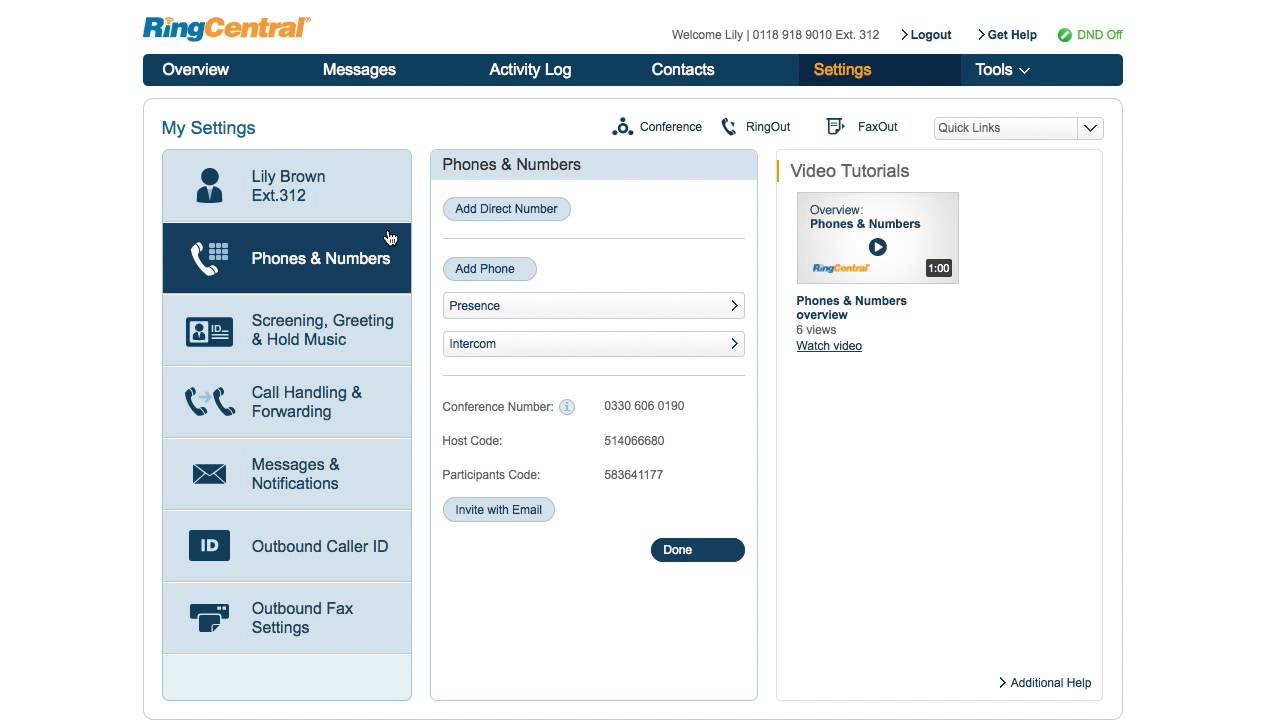Click the Call Handling forwarding phones icon
The height and width of the screenshot is (720, 1280).
210,402
